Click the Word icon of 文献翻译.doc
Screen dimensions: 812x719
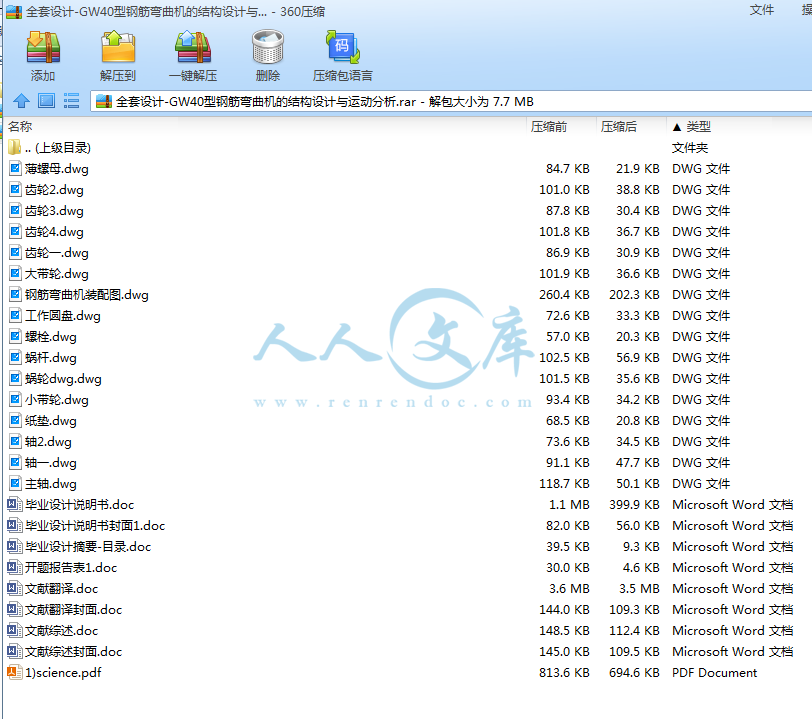(x=14, y=588)
